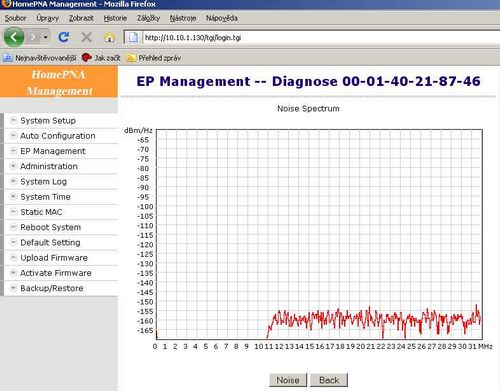Open Activate Firmware in the sidebar

[56, 273]
